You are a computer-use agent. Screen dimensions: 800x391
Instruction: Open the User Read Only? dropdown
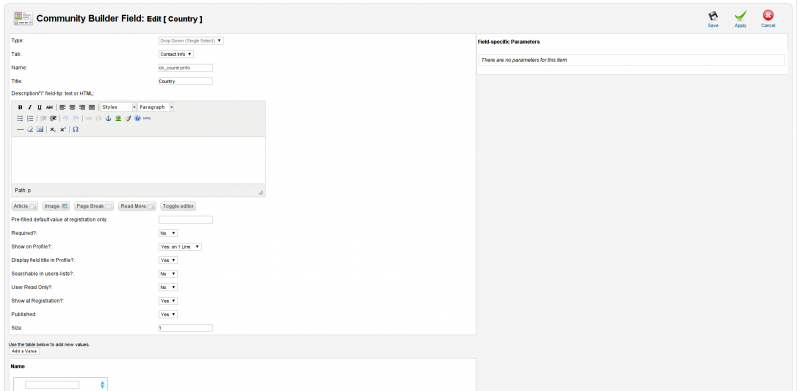tap(168, 287)
